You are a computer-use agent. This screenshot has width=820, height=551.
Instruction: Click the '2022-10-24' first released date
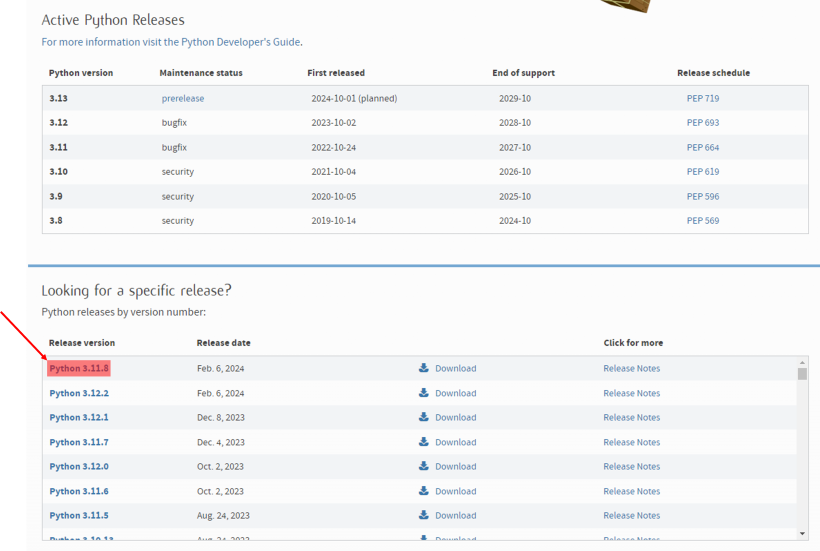[x=334, y=147]
